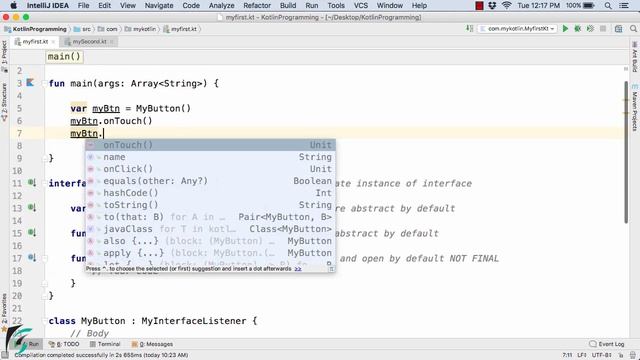Click the grey Stop button

(603, 29)
